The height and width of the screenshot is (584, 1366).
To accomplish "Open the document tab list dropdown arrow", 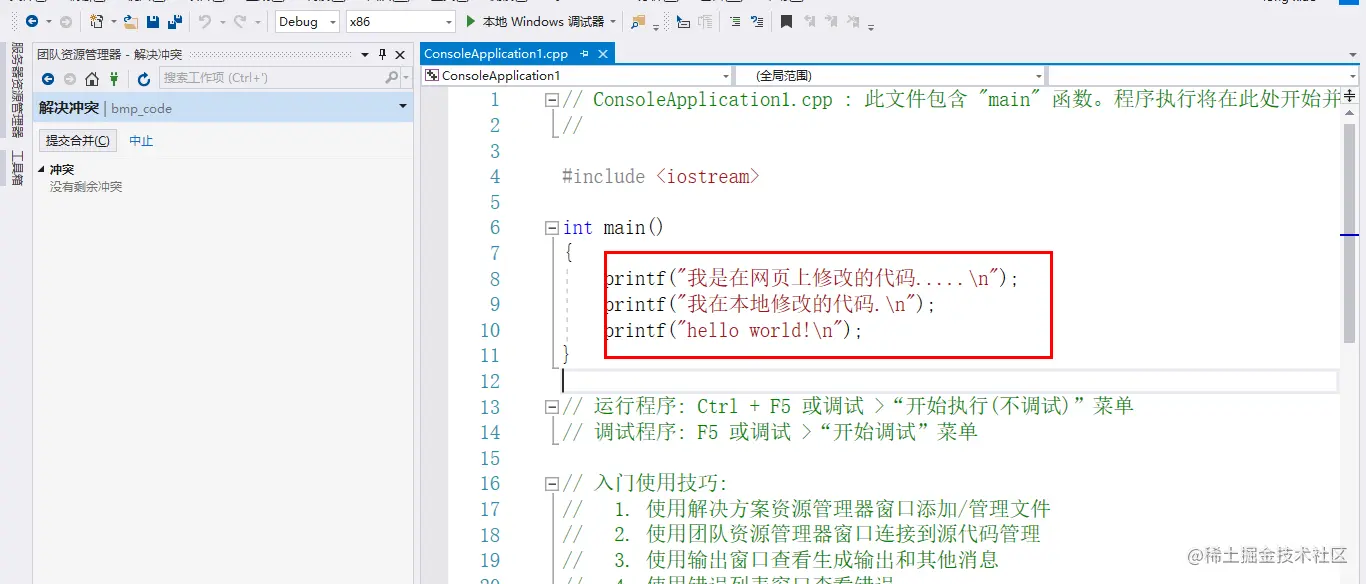I will coord(1353,54).
